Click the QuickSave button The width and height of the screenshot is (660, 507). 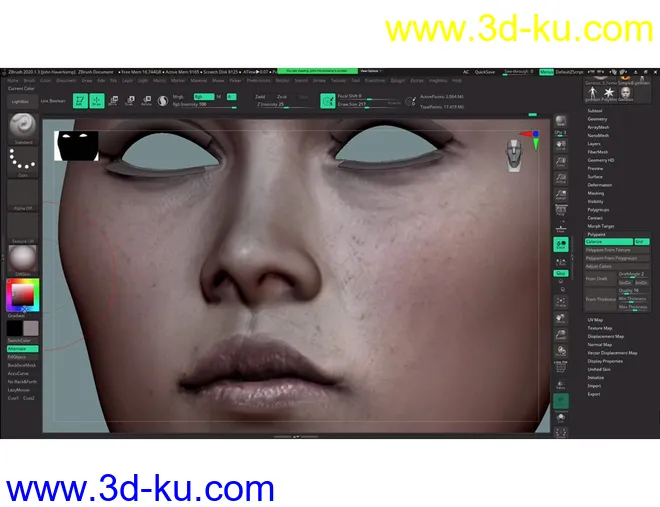(x=485, y=72)
